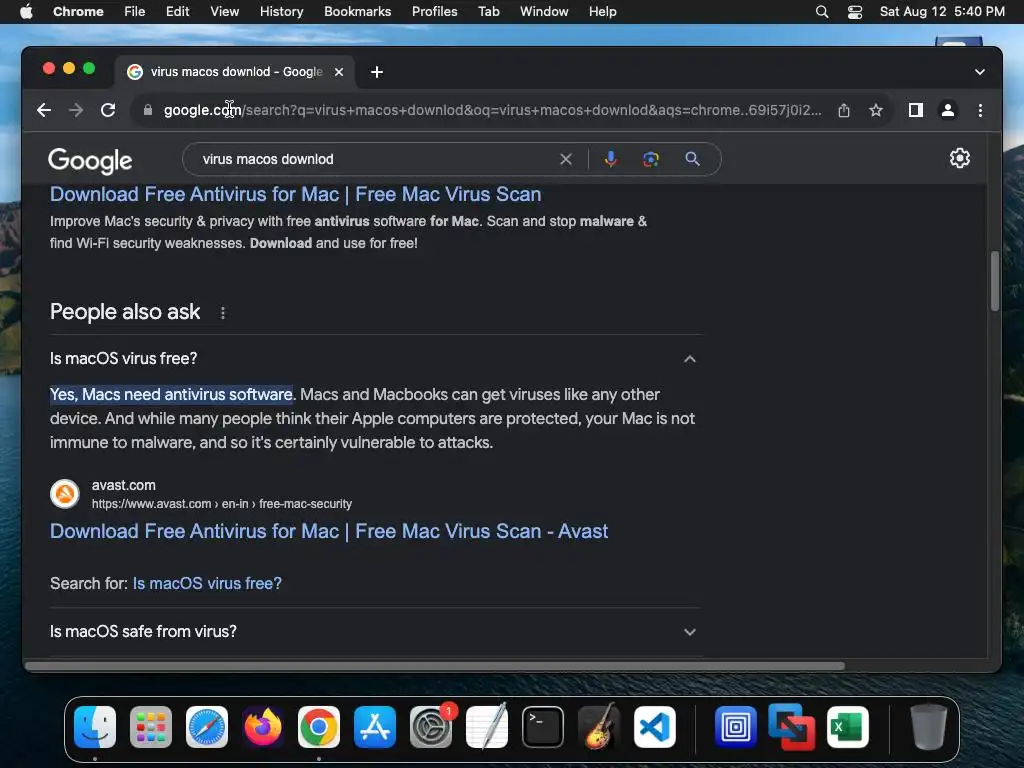View site information lock icon
The width and height of the screenshot is (1024, 768).
148,110
